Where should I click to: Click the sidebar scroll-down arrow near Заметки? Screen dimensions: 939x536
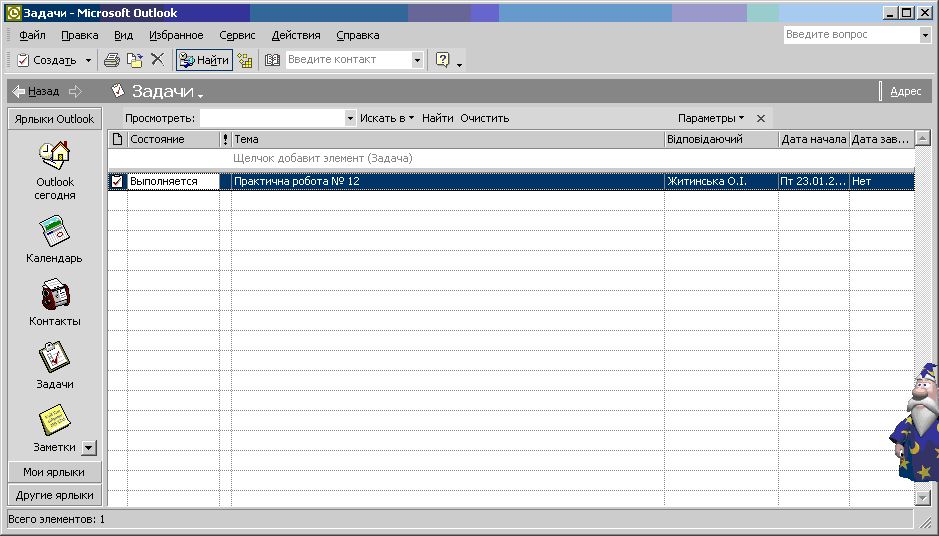click(89, 447)
